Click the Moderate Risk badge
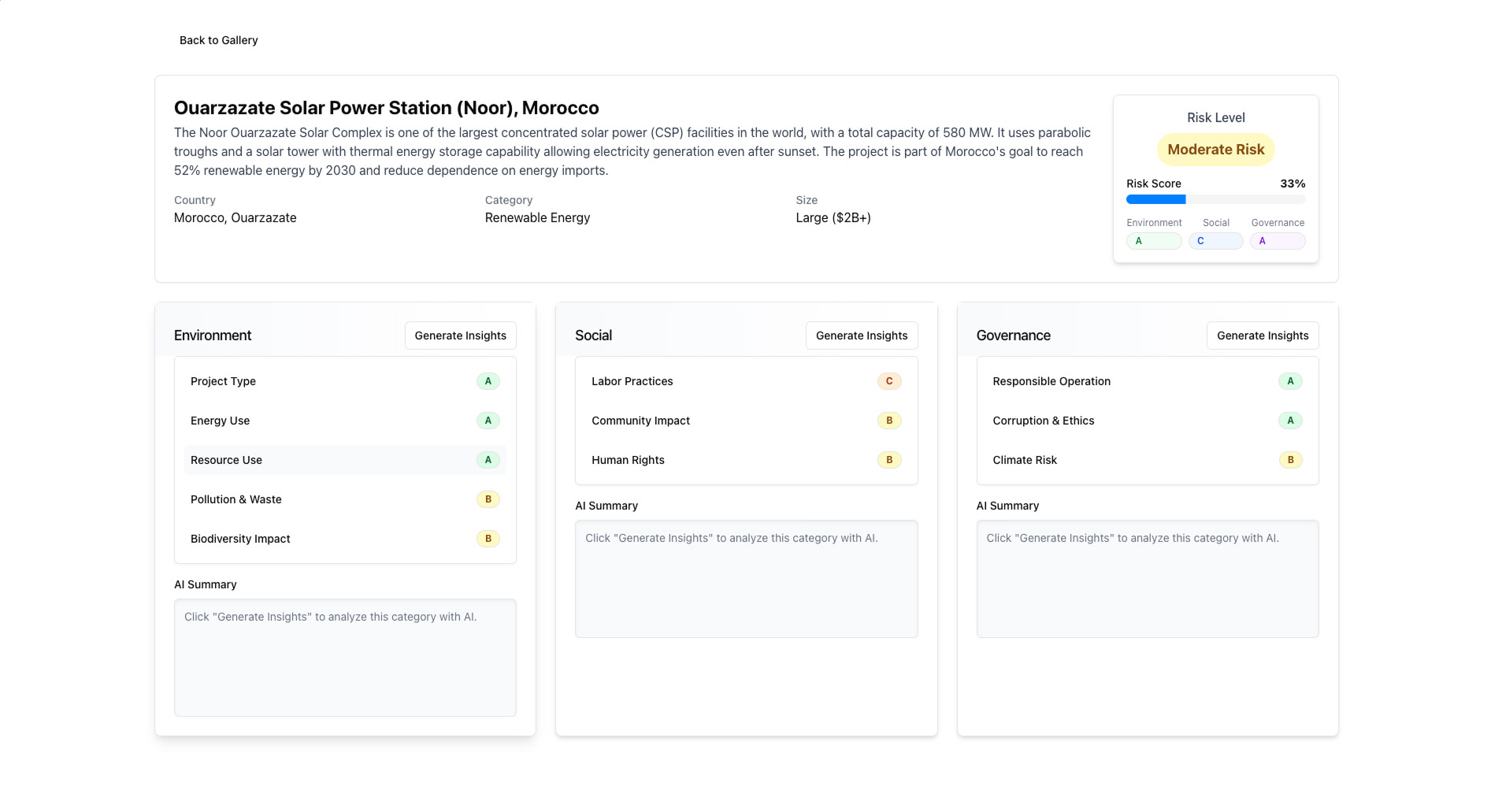 click(1215, 150)
